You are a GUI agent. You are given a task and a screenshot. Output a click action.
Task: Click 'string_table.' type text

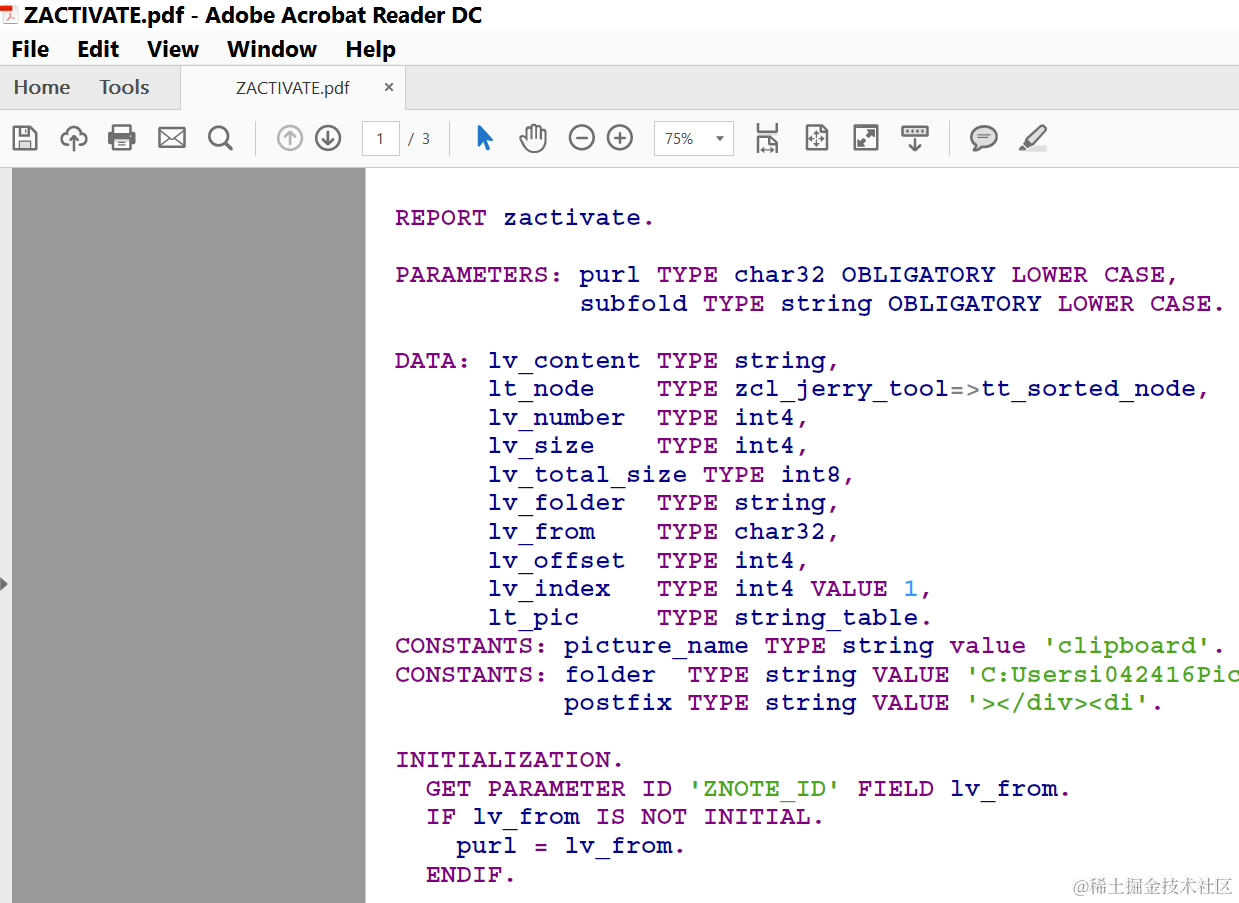tap(833, 618)
